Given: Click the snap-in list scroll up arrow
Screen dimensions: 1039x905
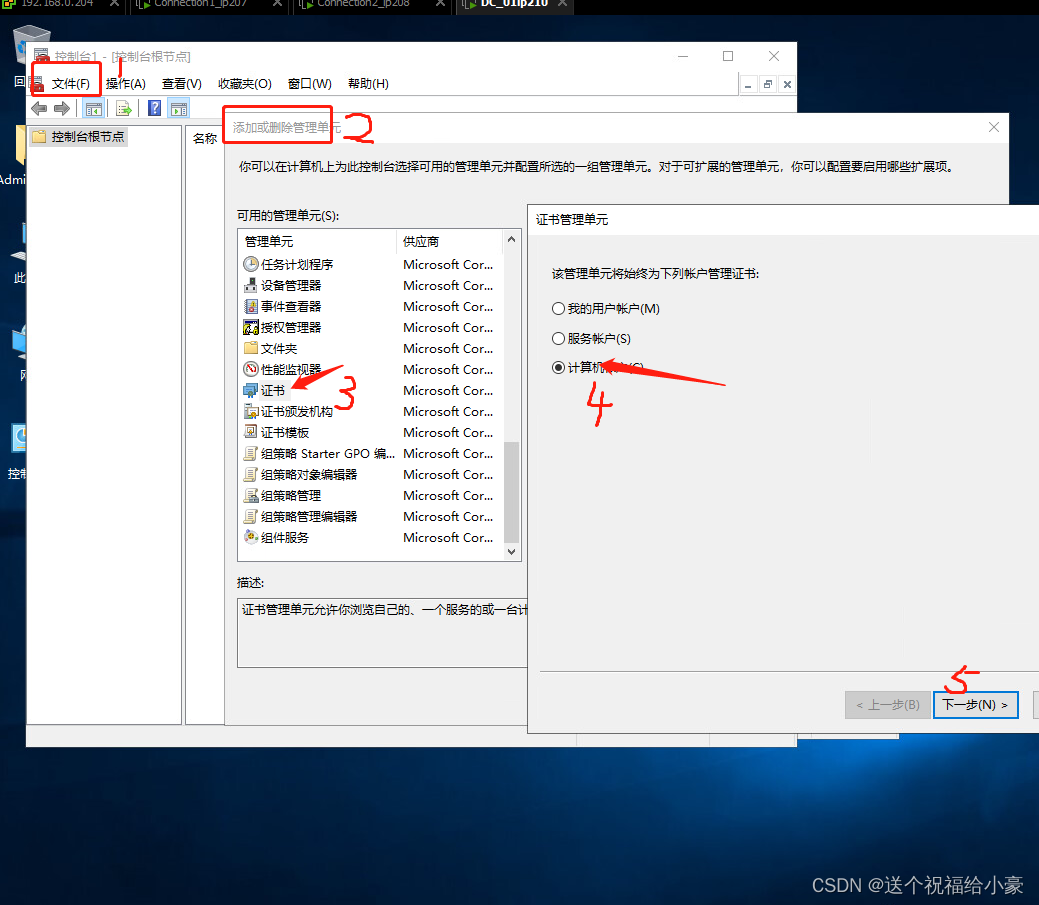Looking at the screenshot, I should coord(511,239).
